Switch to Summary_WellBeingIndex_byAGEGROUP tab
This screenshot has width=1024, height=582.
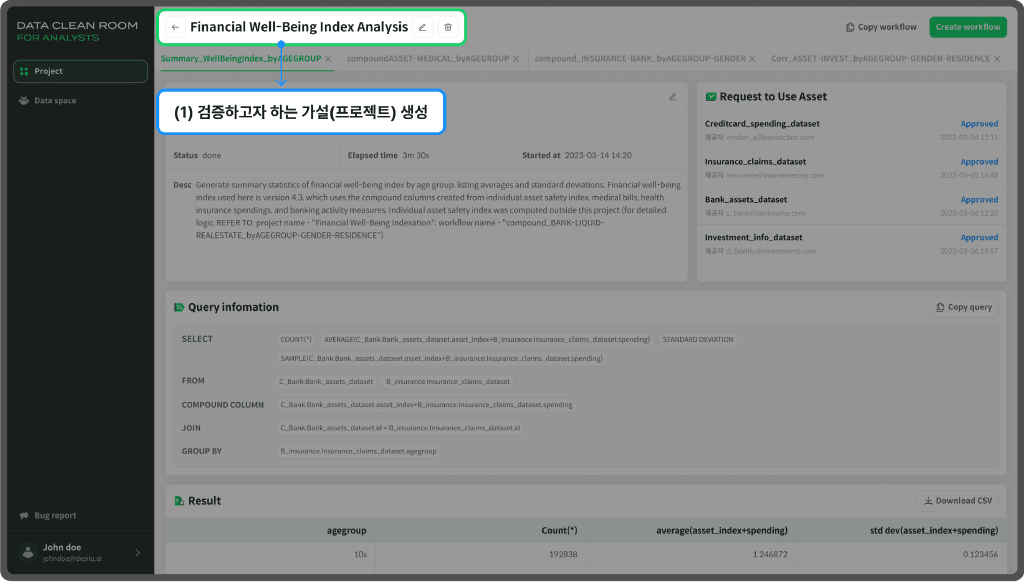[x=241, y=59]
